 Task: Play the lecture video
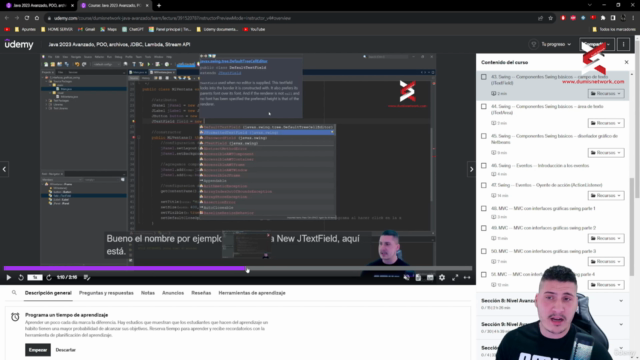pyautogui.click(x=9, y=278)
